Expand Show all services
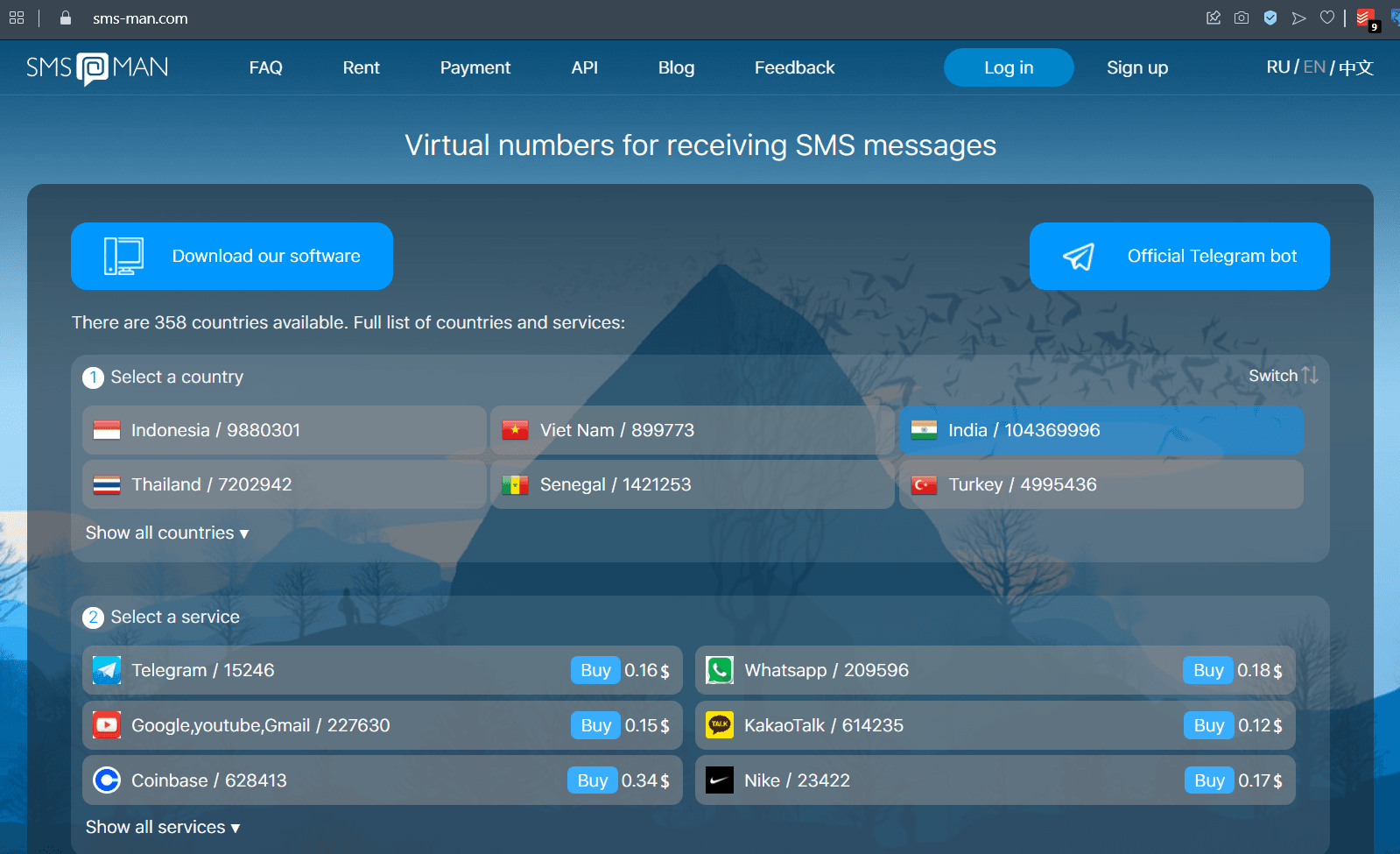The width and height of the screenshot is (1400, 854). click(x=163, y=827)
